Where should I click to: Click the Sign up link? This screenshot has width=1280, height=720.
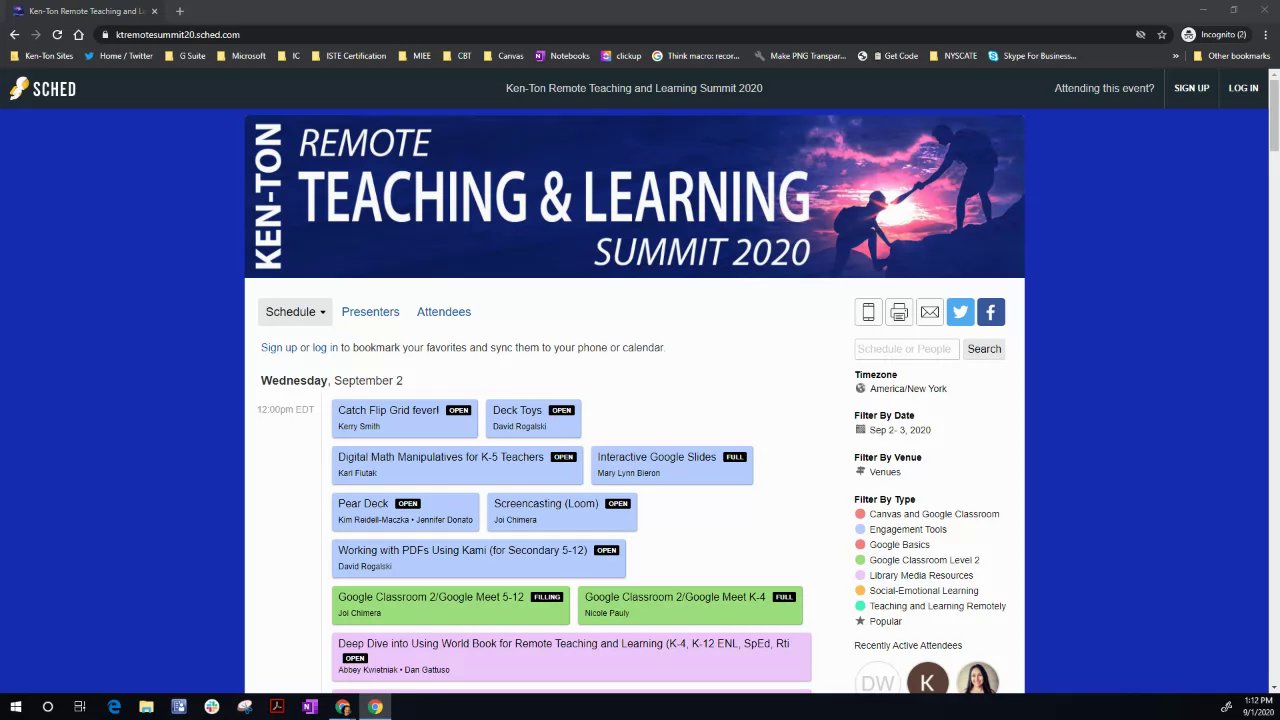(x=279, y=347)
